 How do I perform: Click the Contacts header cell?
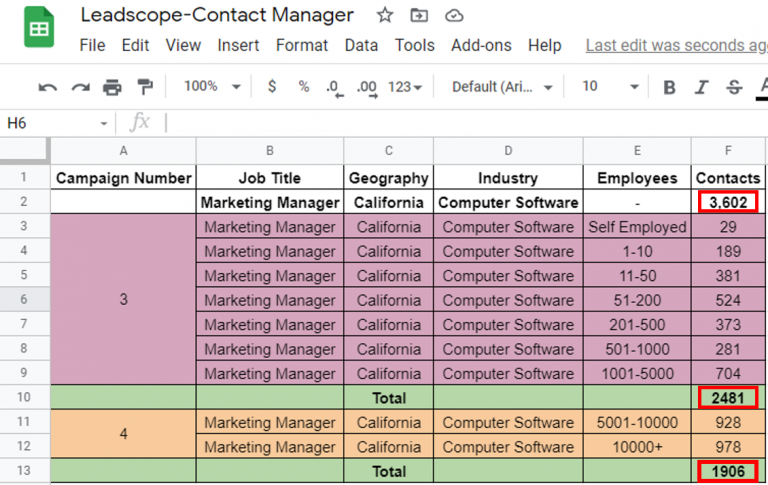[x=728, y=177]
